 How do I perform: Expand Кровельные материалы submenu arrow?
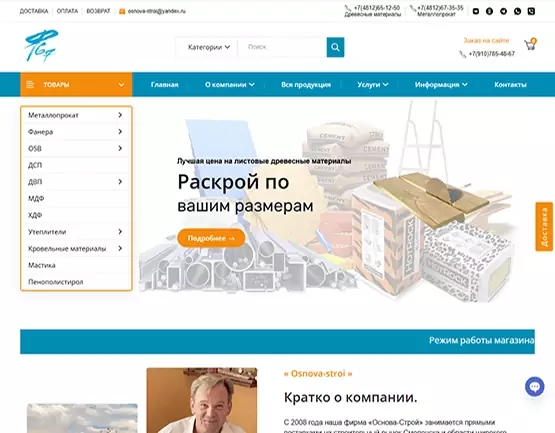120,249
